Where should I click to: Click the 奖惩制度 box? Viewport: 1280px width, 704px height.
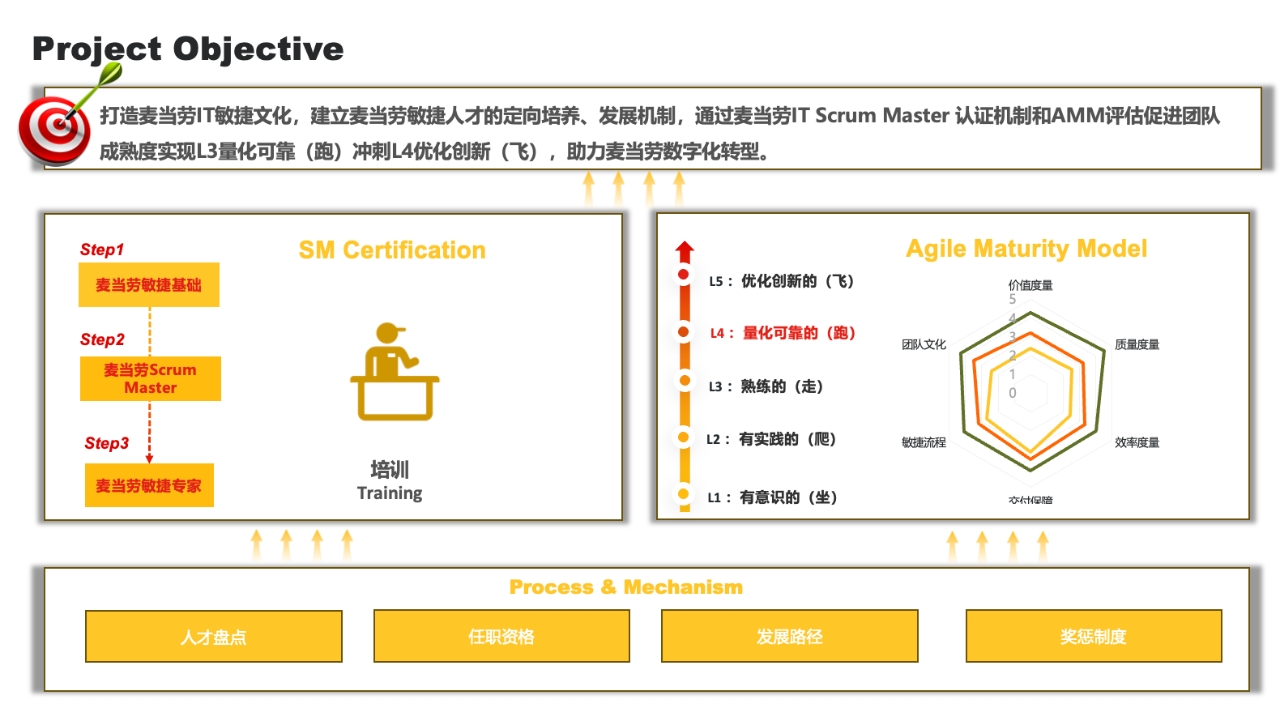coord(1093,636)
